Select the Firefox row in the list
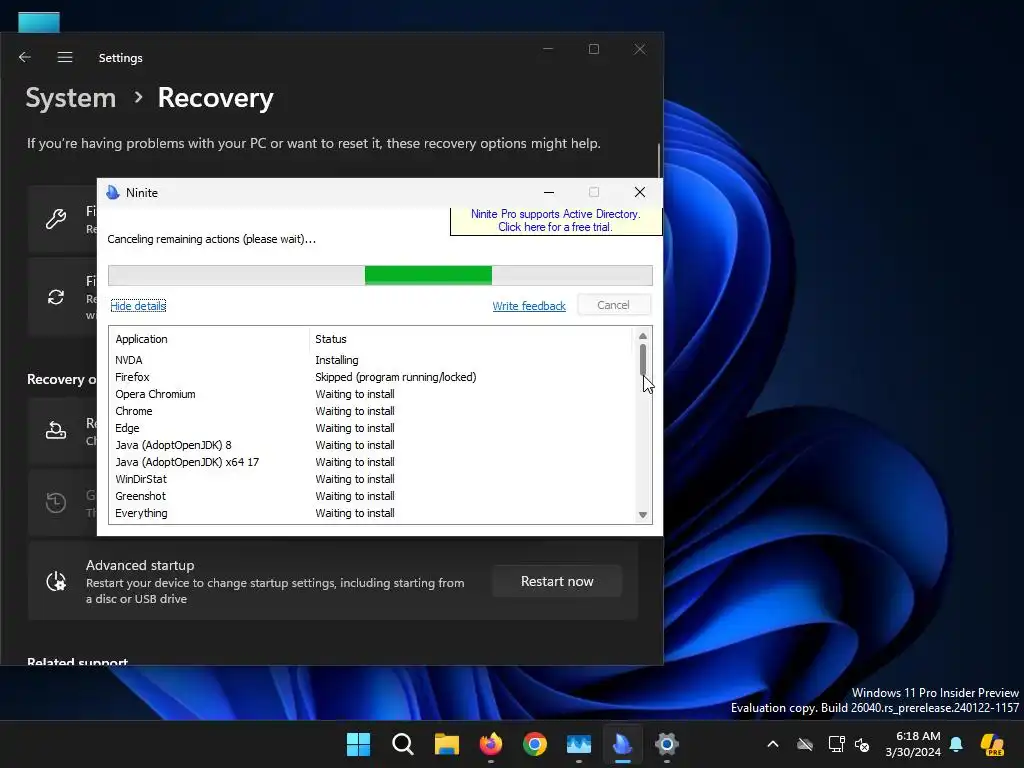Screen dimensions: 1024x768 coord(372,377)
